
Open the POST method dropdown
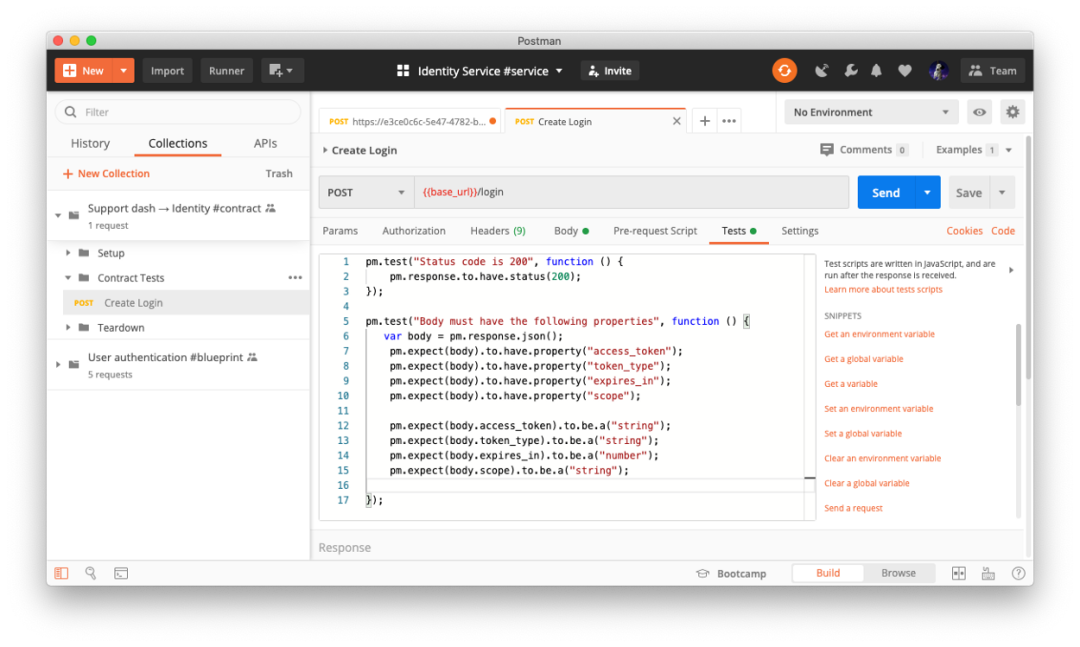pos(366,192)
